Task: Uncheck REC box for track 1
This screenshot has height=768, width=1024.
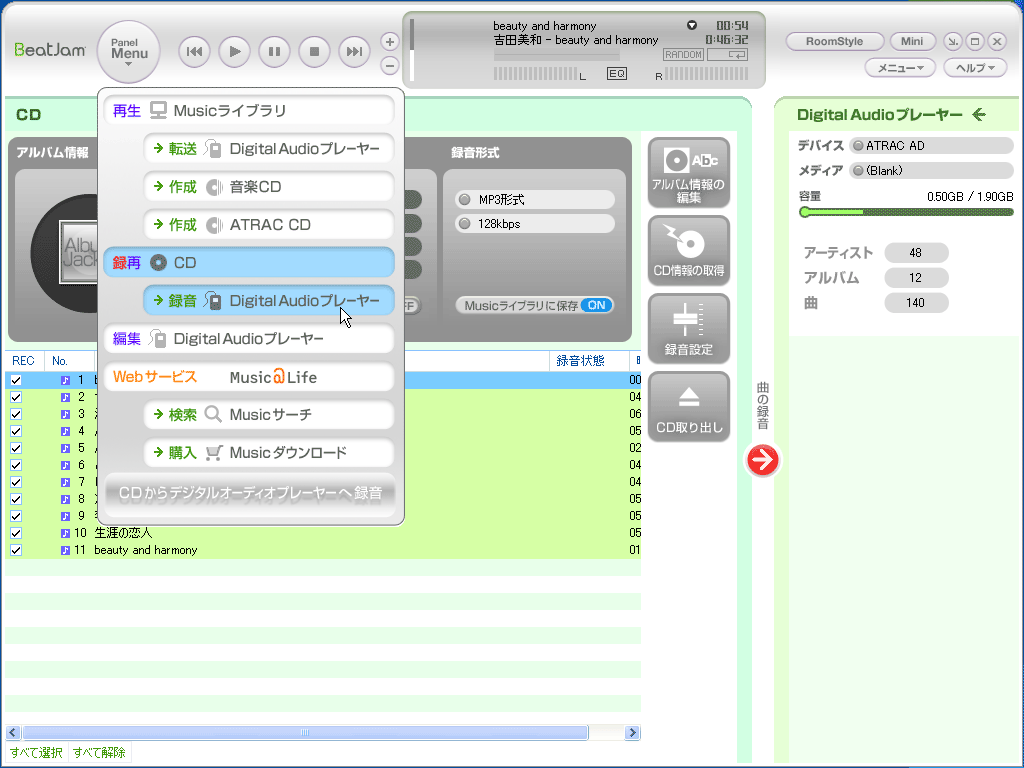Action: pos(16,380)
